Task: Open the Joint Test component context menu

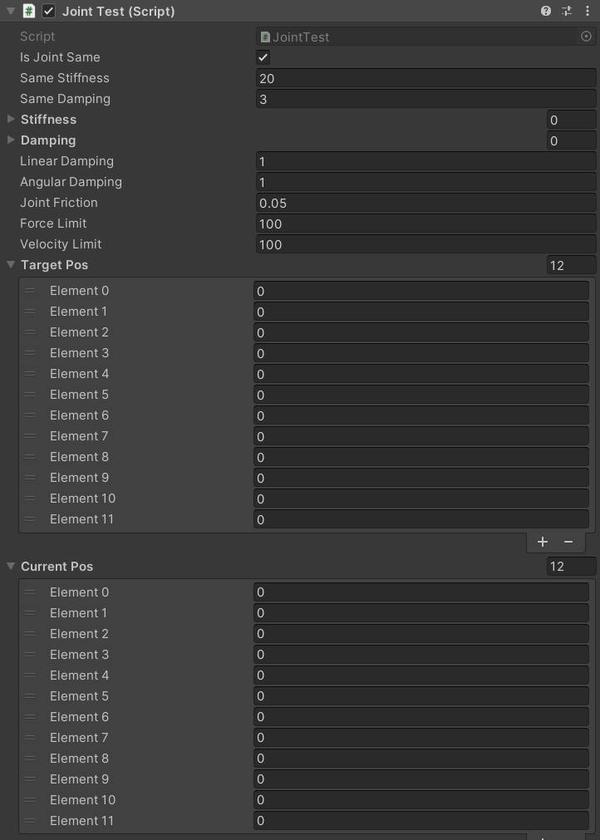Action: 587,11
